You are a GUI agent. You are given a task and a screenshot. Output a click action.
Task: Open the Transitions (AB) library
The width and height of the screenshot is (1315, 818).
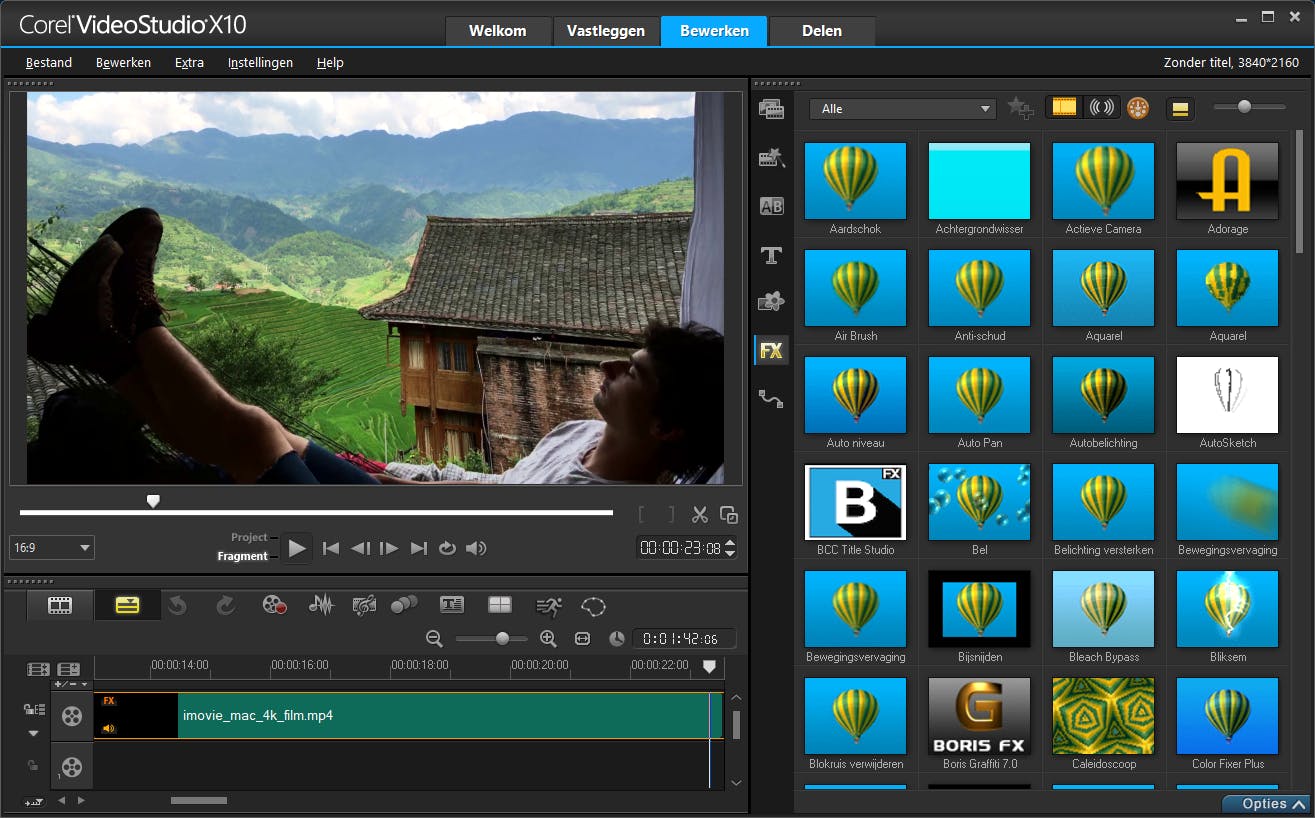(771, 206)
